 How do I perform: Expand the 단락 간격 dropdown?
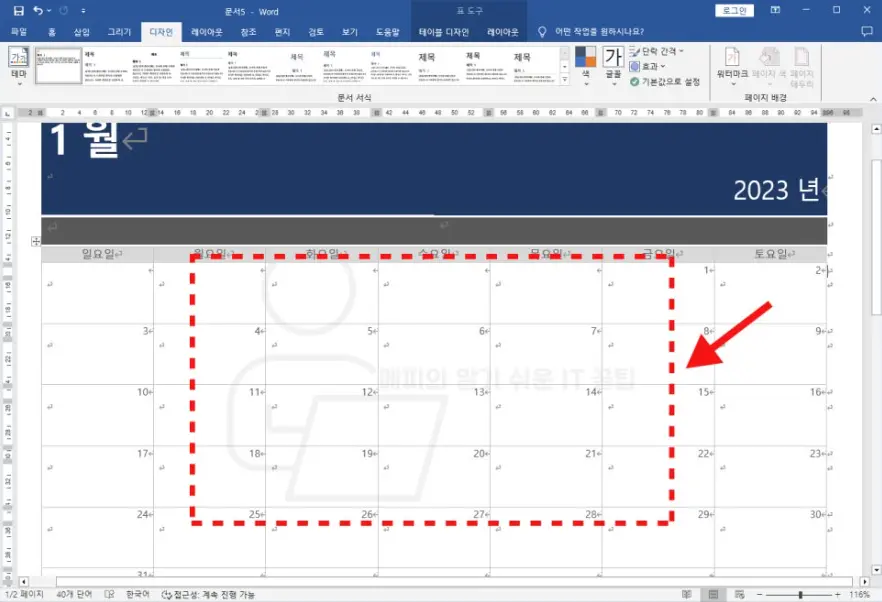pos(661,51)
